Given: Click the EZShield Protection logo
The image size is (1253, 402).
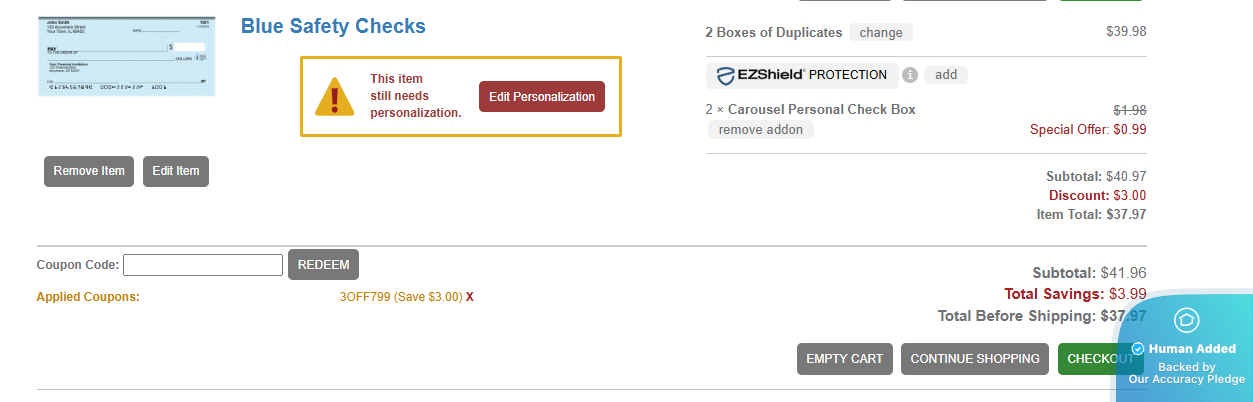Looking at the screenshot, I should (x=801, y=75).
